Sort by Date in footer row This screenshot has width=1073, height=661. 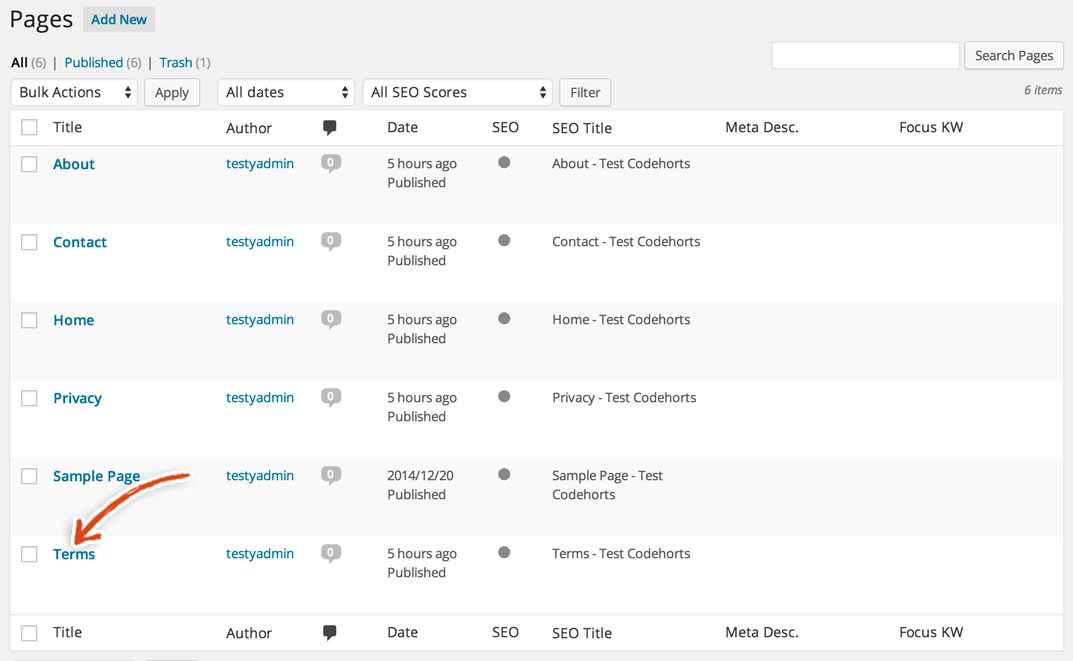point(402,632)
